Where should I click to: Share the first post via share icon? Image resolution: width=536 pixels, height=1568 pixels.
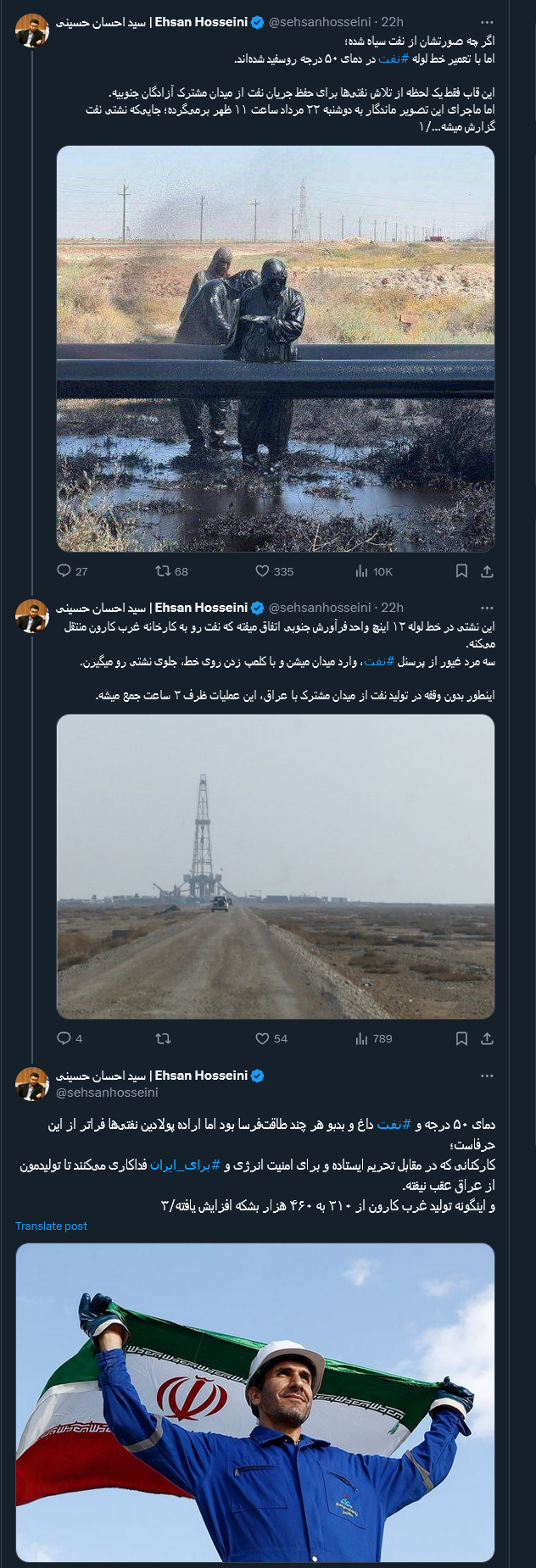pyautogui.click(x=487, y=571)
